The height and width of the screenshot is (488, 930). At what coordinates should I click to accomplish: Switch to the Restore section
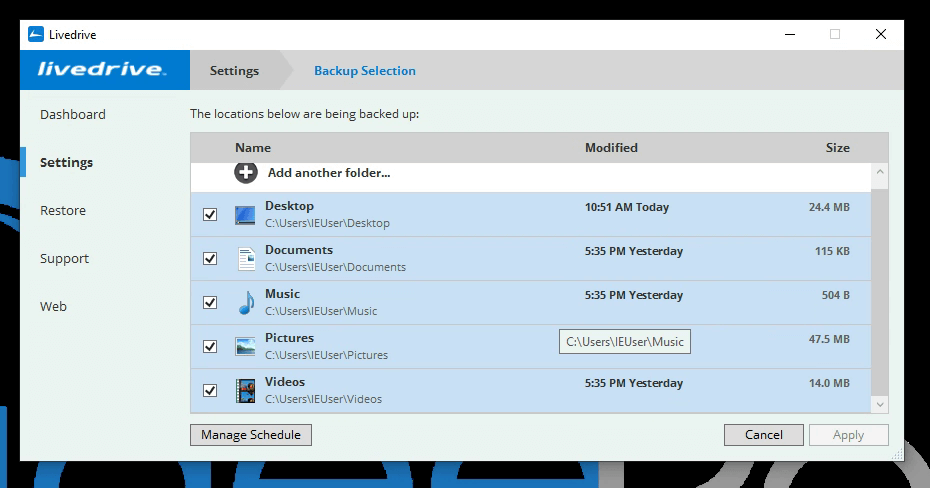63,211
